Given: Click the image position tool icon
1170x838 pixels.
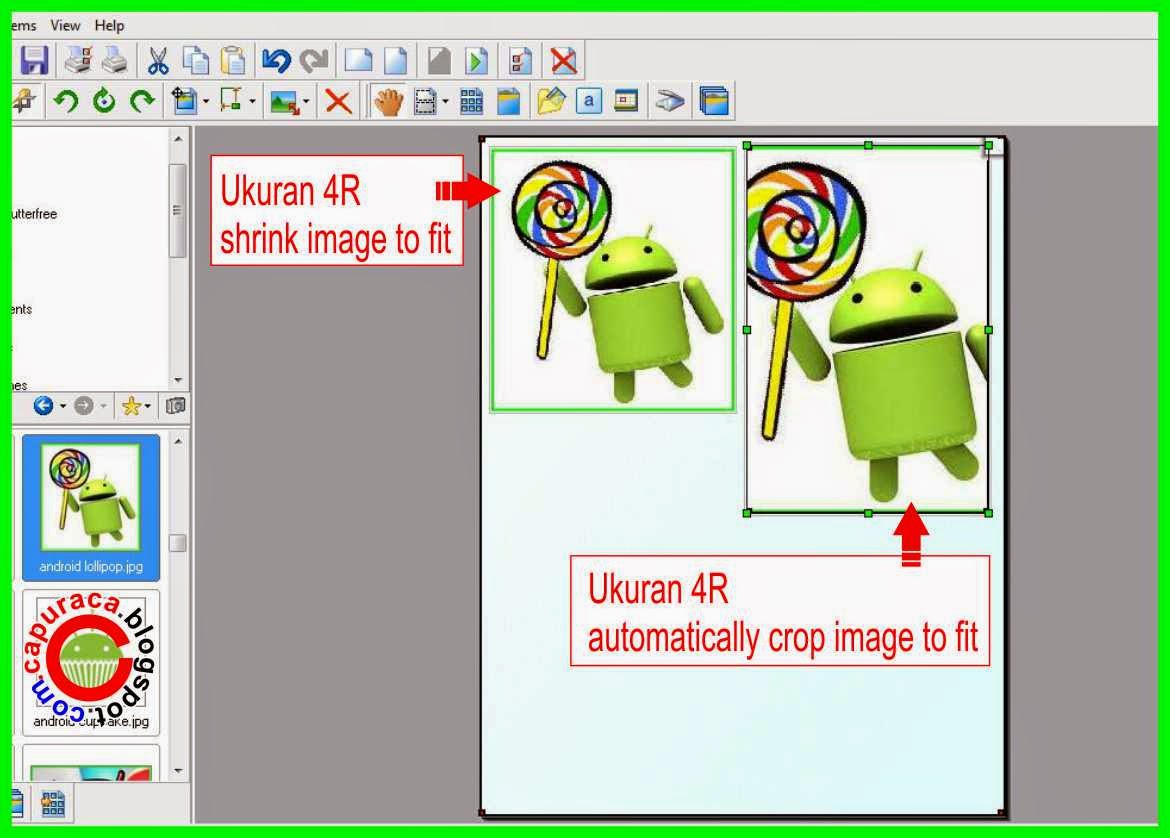Looking at the screenshot, I should coord(184,100).
